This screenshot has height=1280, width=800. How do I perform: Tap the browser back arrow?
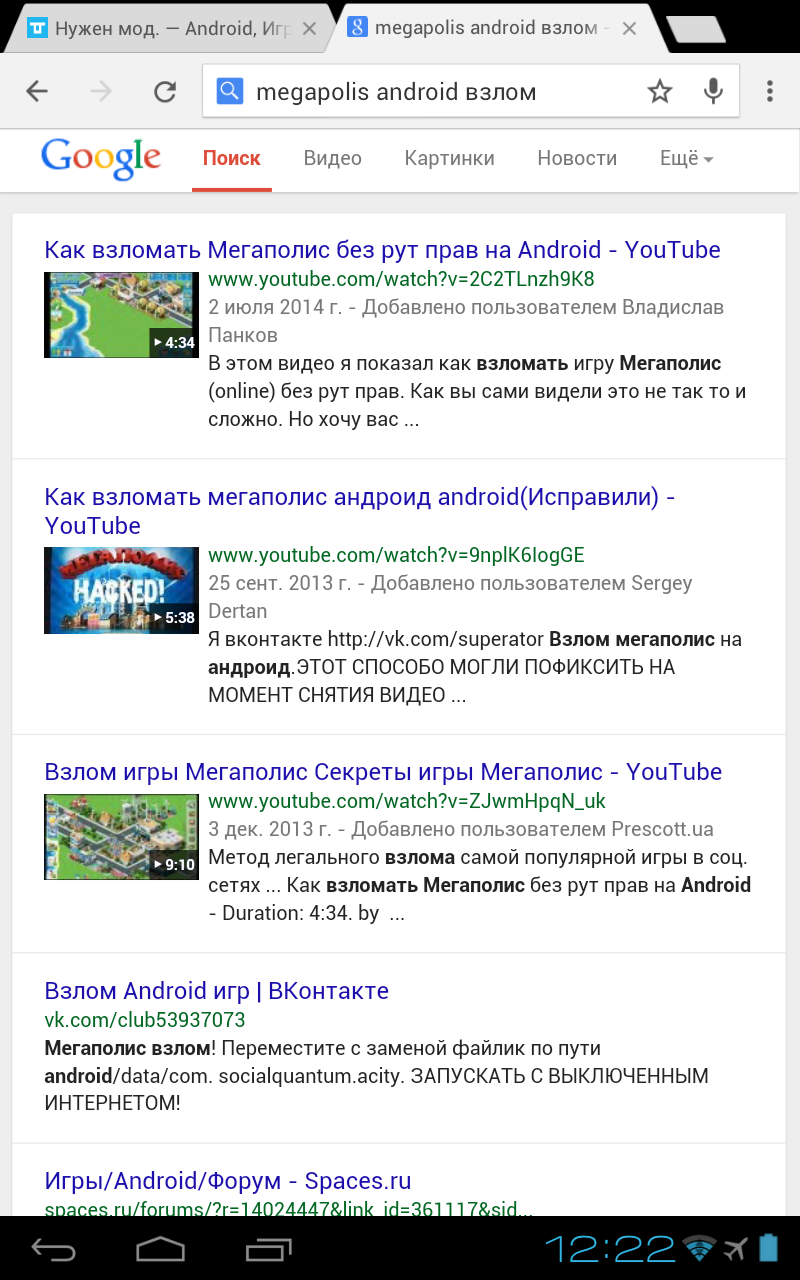37,92
